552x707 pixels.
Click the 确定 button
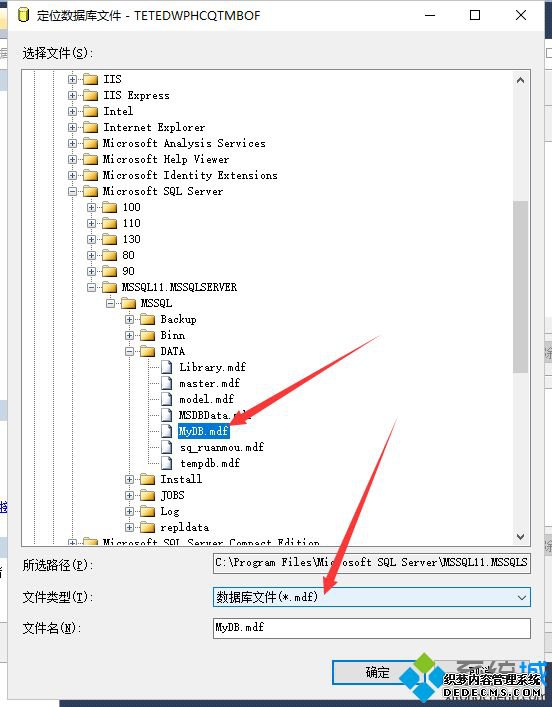click(377, 672)
